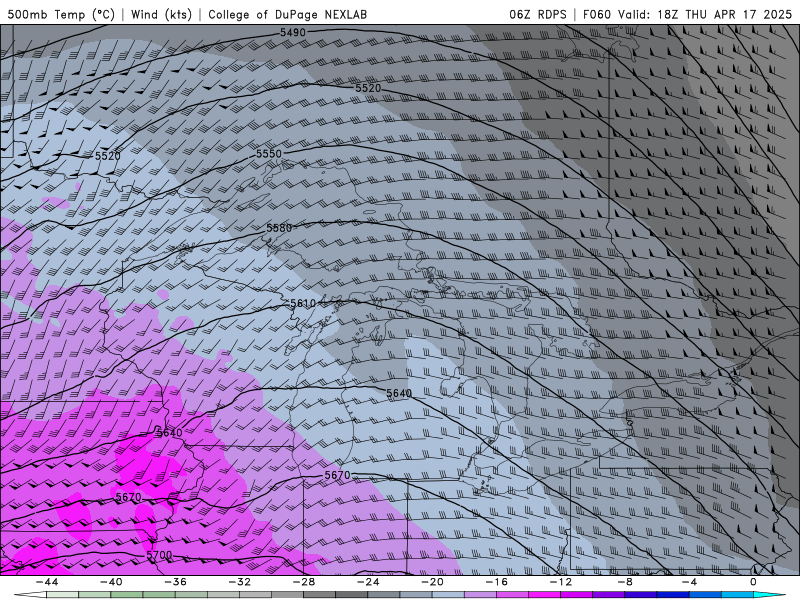Screen dimensions: 800x600
Task: Click the 5490 height contour label
Action: (293, 33)
